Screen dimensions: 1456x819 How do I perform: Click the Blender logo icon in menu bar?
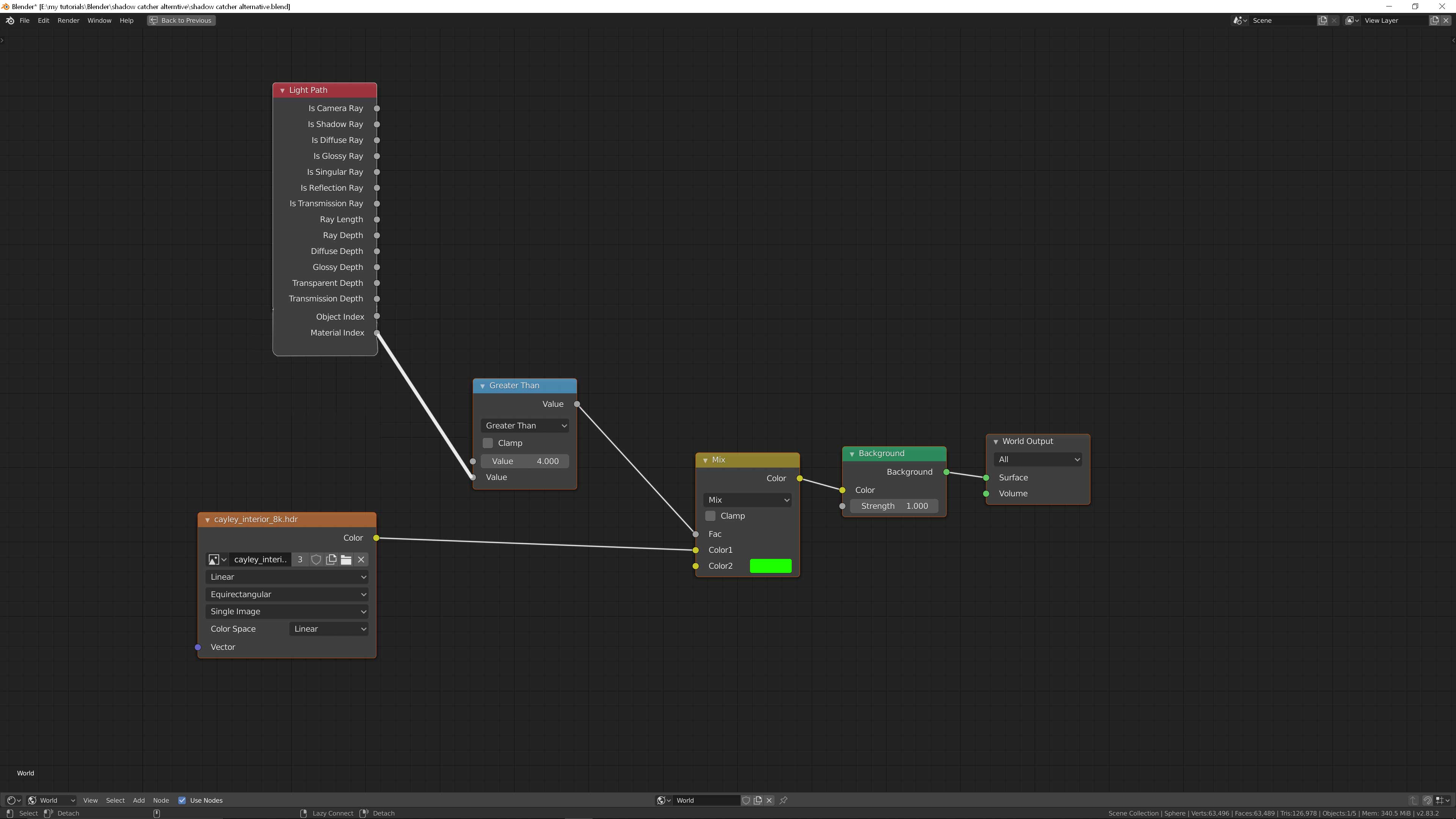pyautogui.click(x=9, y=20)
